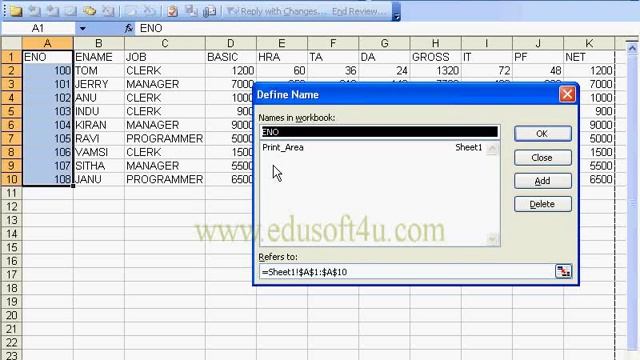Image resolution: width=640 pixels, height=360 pixels.
Task: Click cell containing NET header
Action: click(589, 57)
